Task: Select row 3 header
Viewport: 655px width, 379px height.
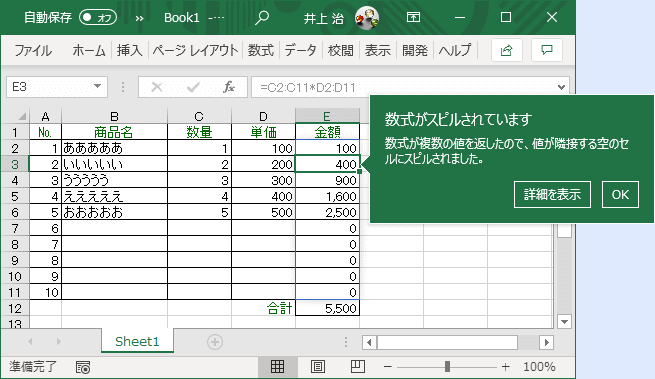Action: coord(15,164)
